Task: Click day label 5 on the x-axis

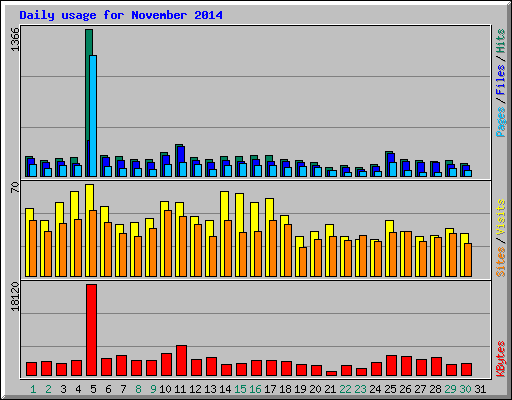Action: coord(93,389)
